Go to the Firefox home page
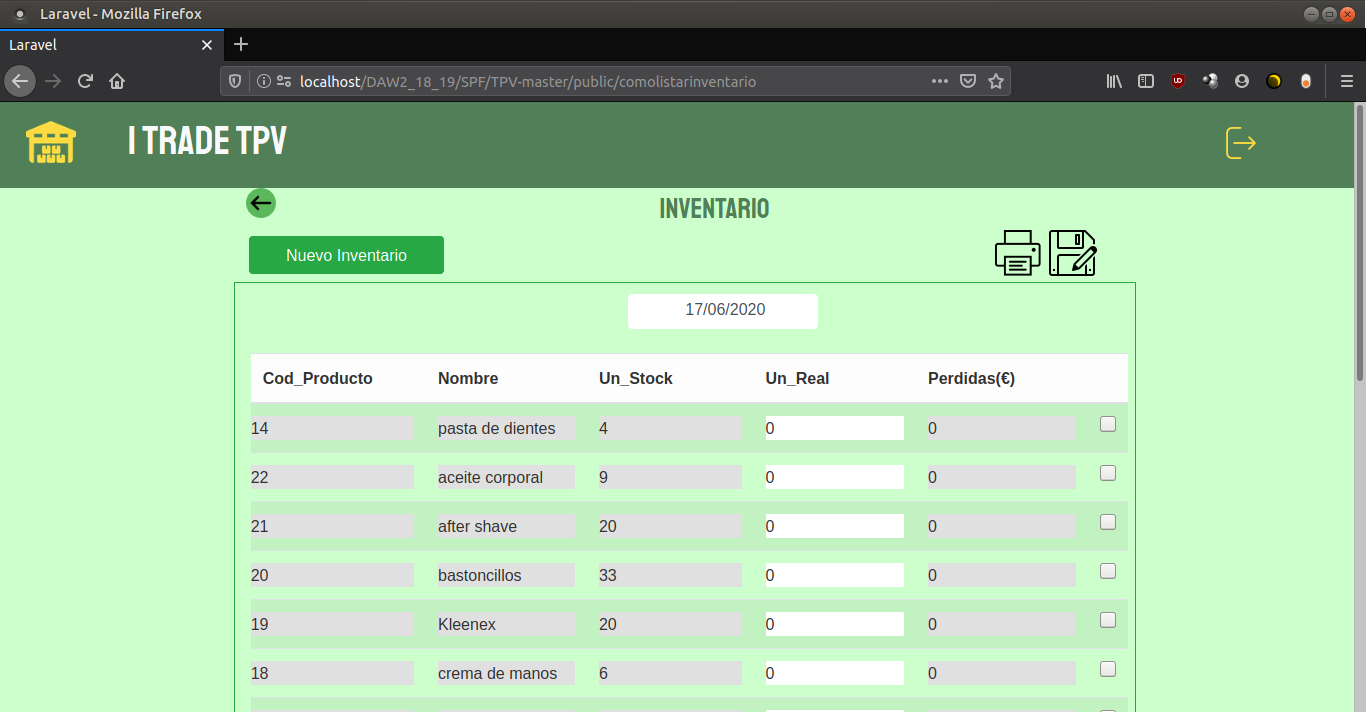The image size is (1366, 712). (x=117, y=81)
